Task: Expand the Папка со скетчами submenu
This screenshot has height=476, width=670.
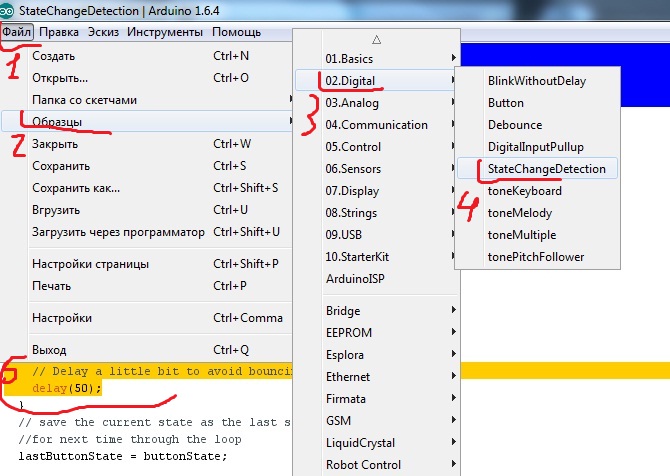Action: [84, 100]
